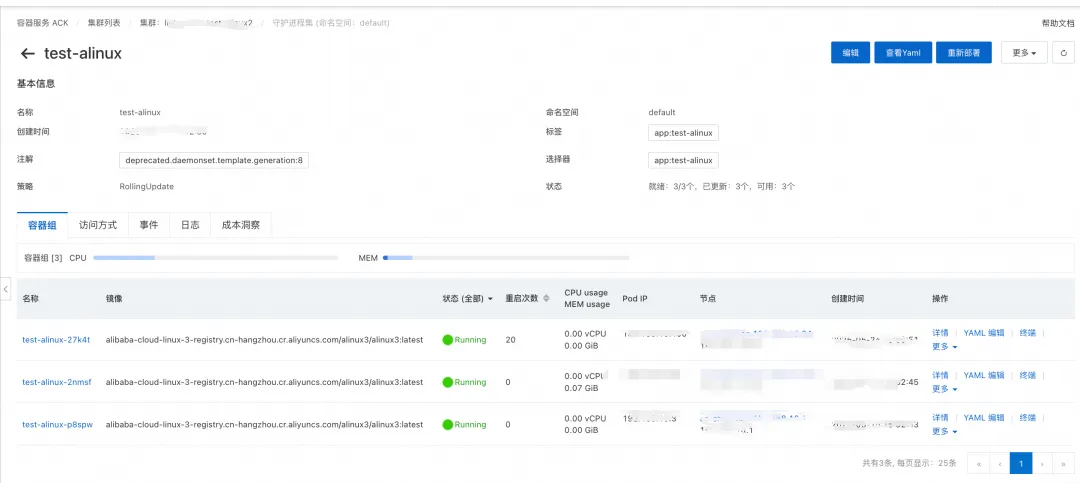The height and width of the screenshot is (483, 1080).
Task: Click the 重新部署 button
Action: 964,53
